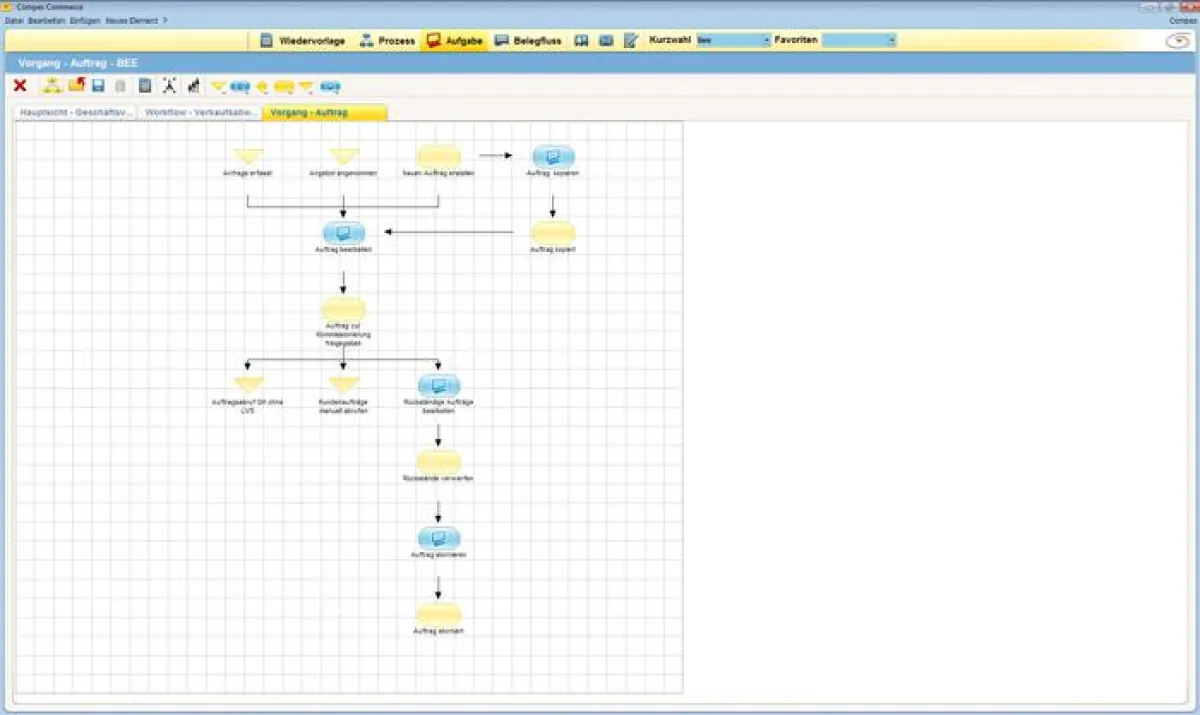Open the folder import icon with red arrow

tap(74, 85)
